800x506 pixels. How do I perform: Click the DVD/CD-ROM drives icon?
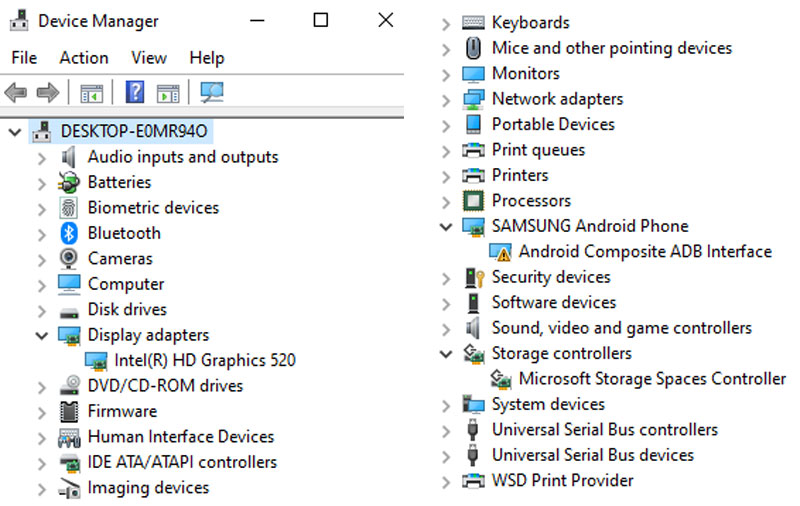tap(69, 386)
